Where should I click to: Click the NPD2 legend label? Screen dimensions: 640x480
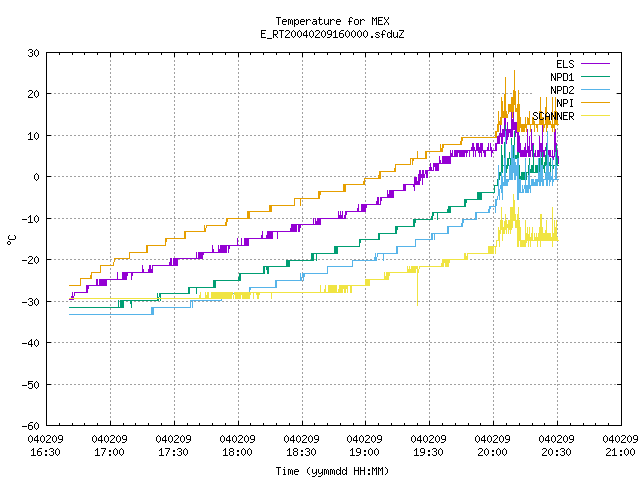coord(562,90)
